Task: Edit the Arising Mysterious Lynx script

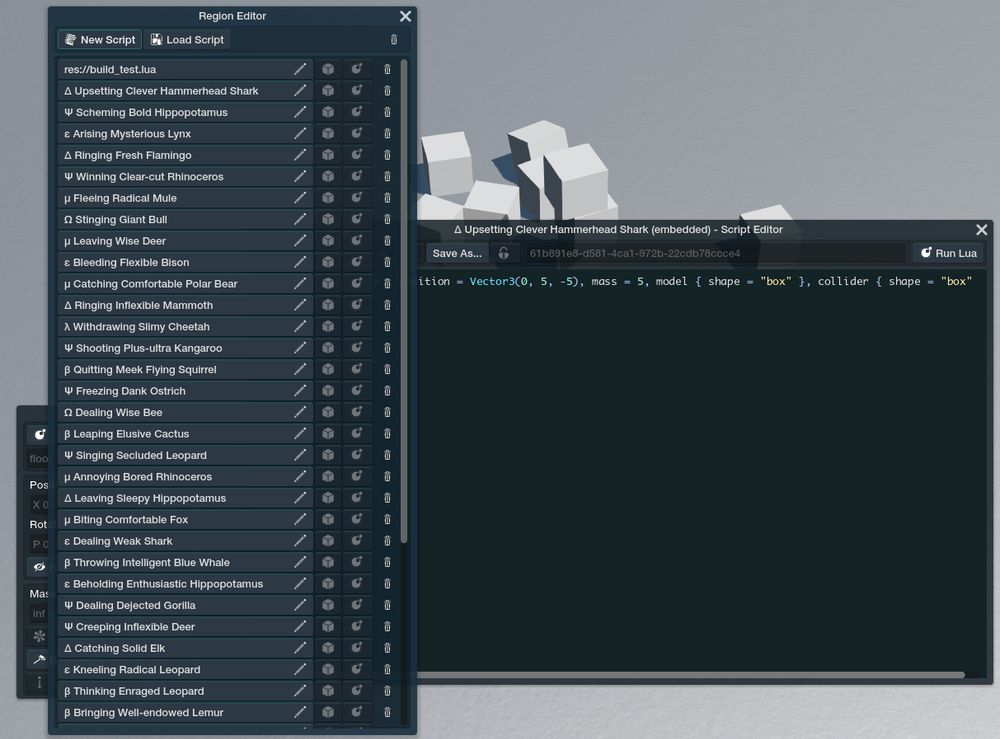Action: [x=300, y=134]
